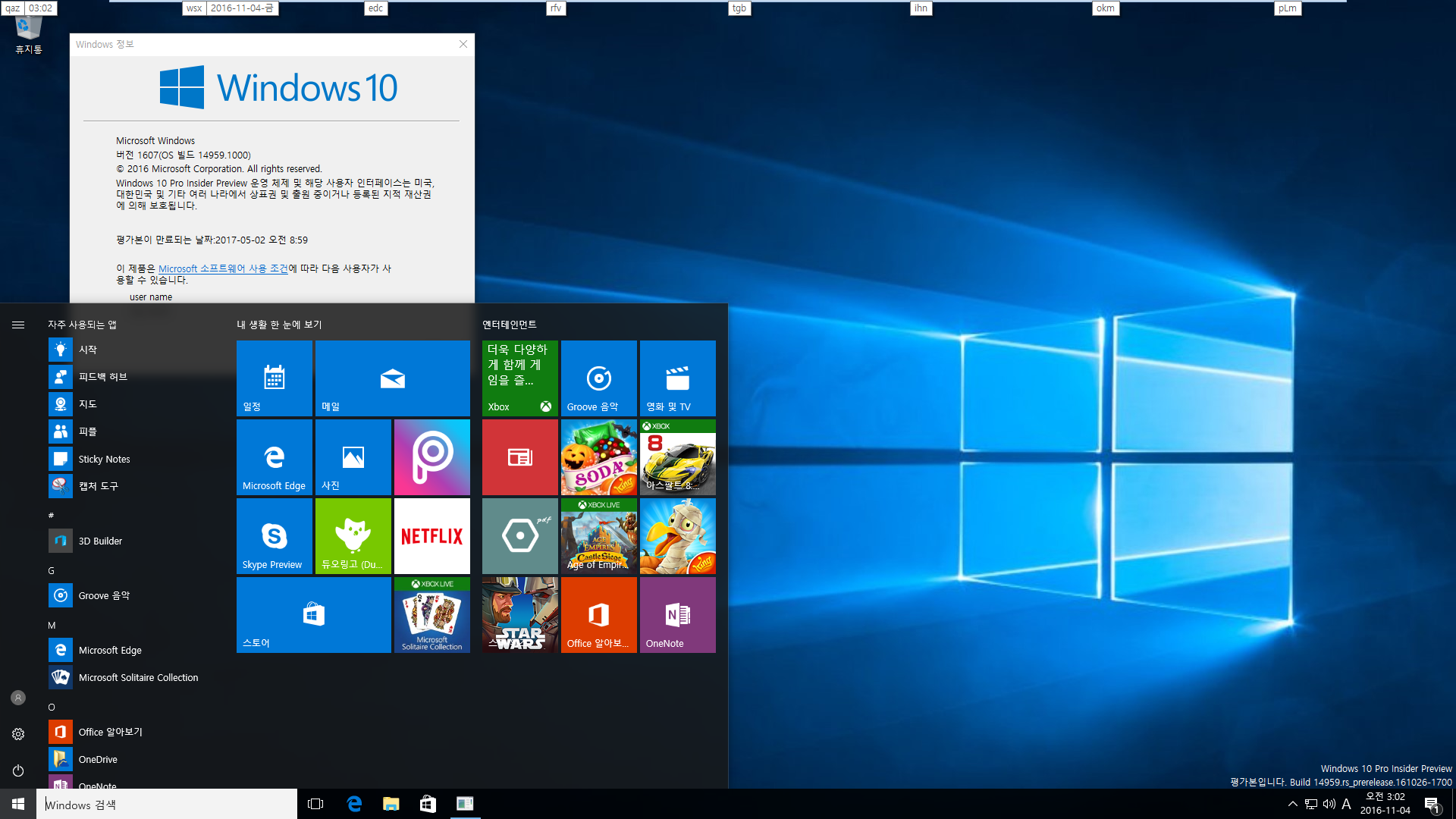Open the Store taskbar icon
Image resolution: width=1456 pixels, height=819 pixels.
[428, 804]
